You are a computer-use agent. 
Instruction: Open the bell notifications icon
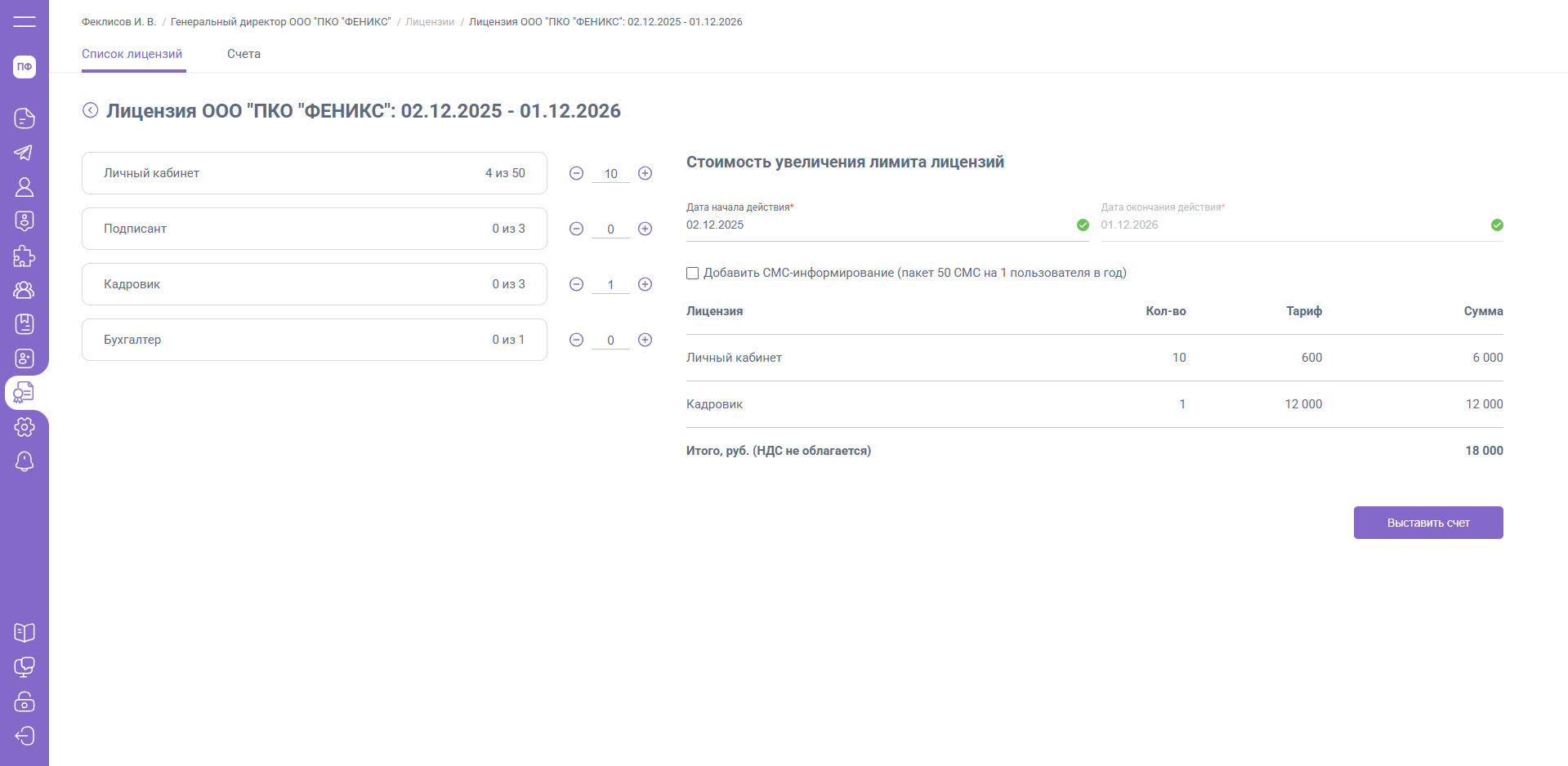tap(25, 461)
